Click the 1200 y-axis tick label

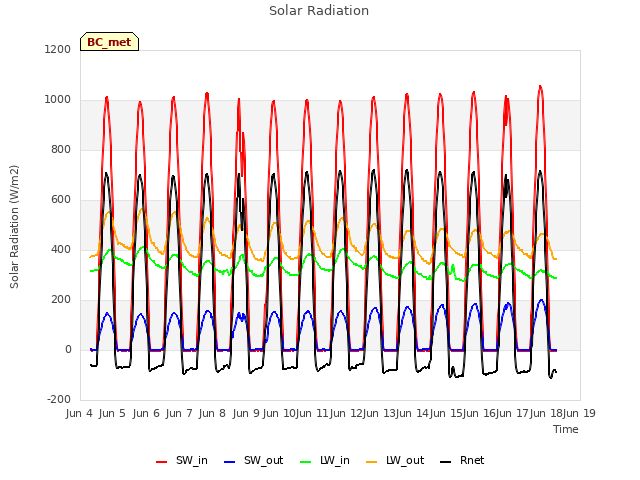[x=58, y=49]
